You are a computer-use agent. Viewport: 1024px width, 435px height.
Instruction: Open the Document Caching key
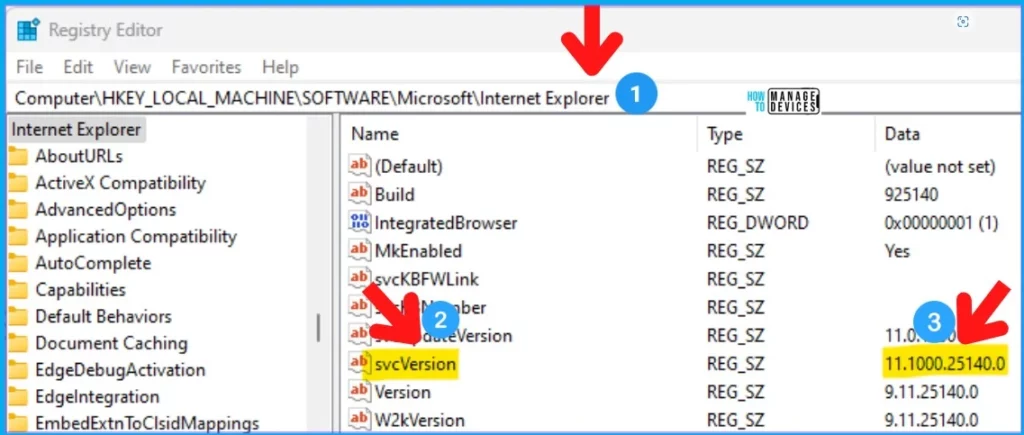(x=112, y=344)
